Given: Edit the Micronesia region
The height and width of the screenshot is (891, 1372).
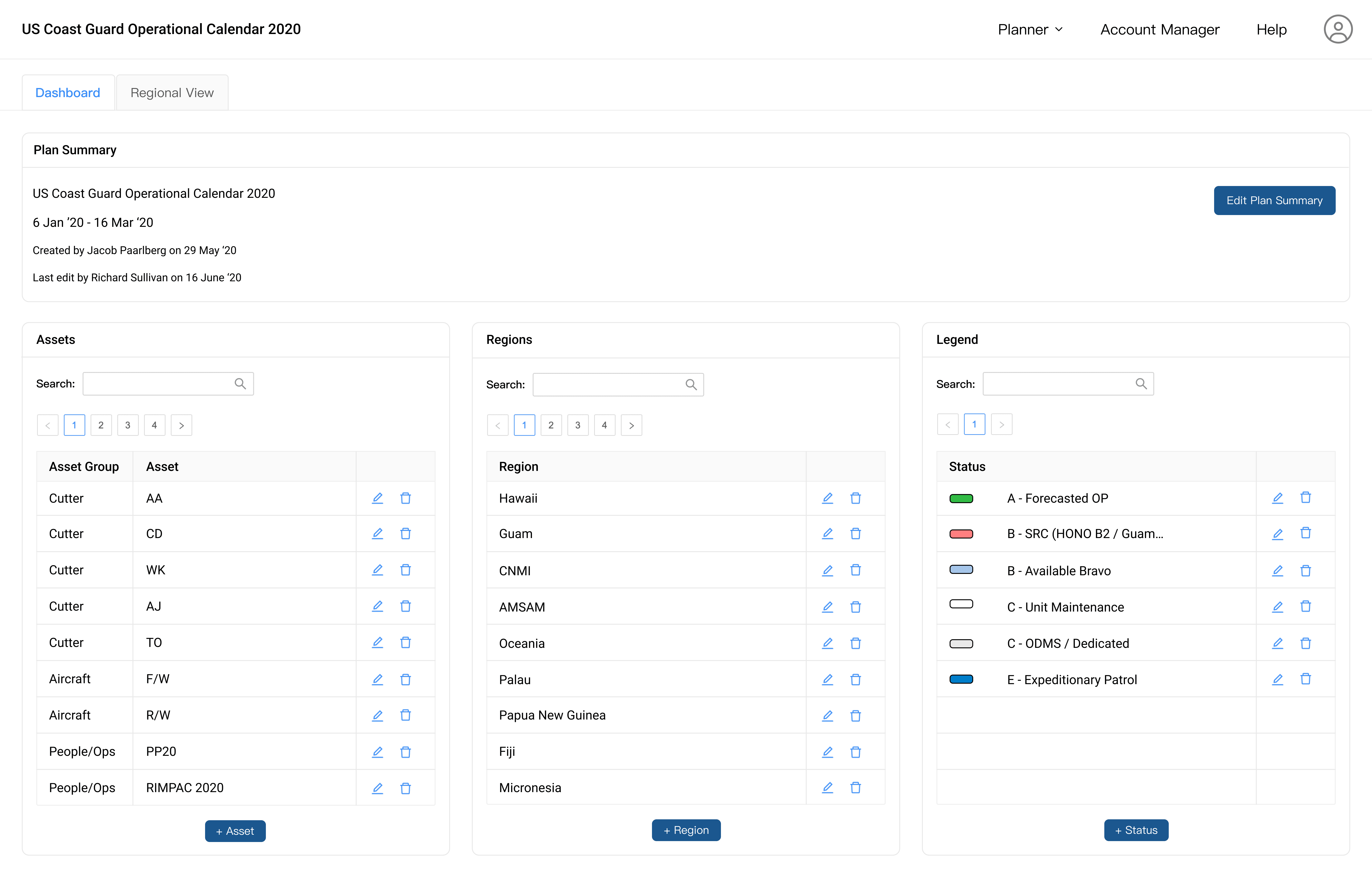Looking at the screenshot, I should pyautogui.click(x=827, y=787).
